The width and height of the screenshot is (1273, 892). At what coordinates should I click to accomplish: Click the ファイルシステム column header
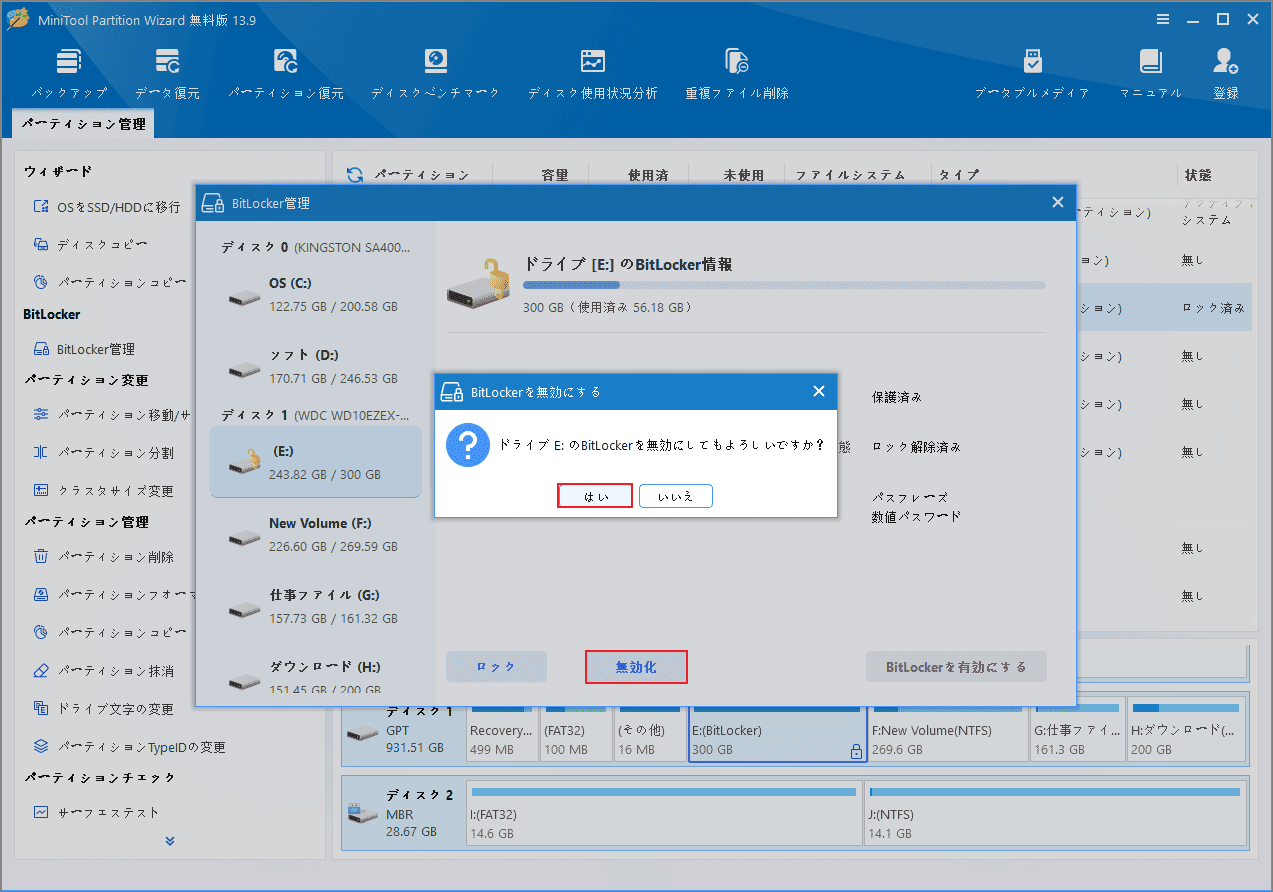pyautogui.click(x=850, y=175)
